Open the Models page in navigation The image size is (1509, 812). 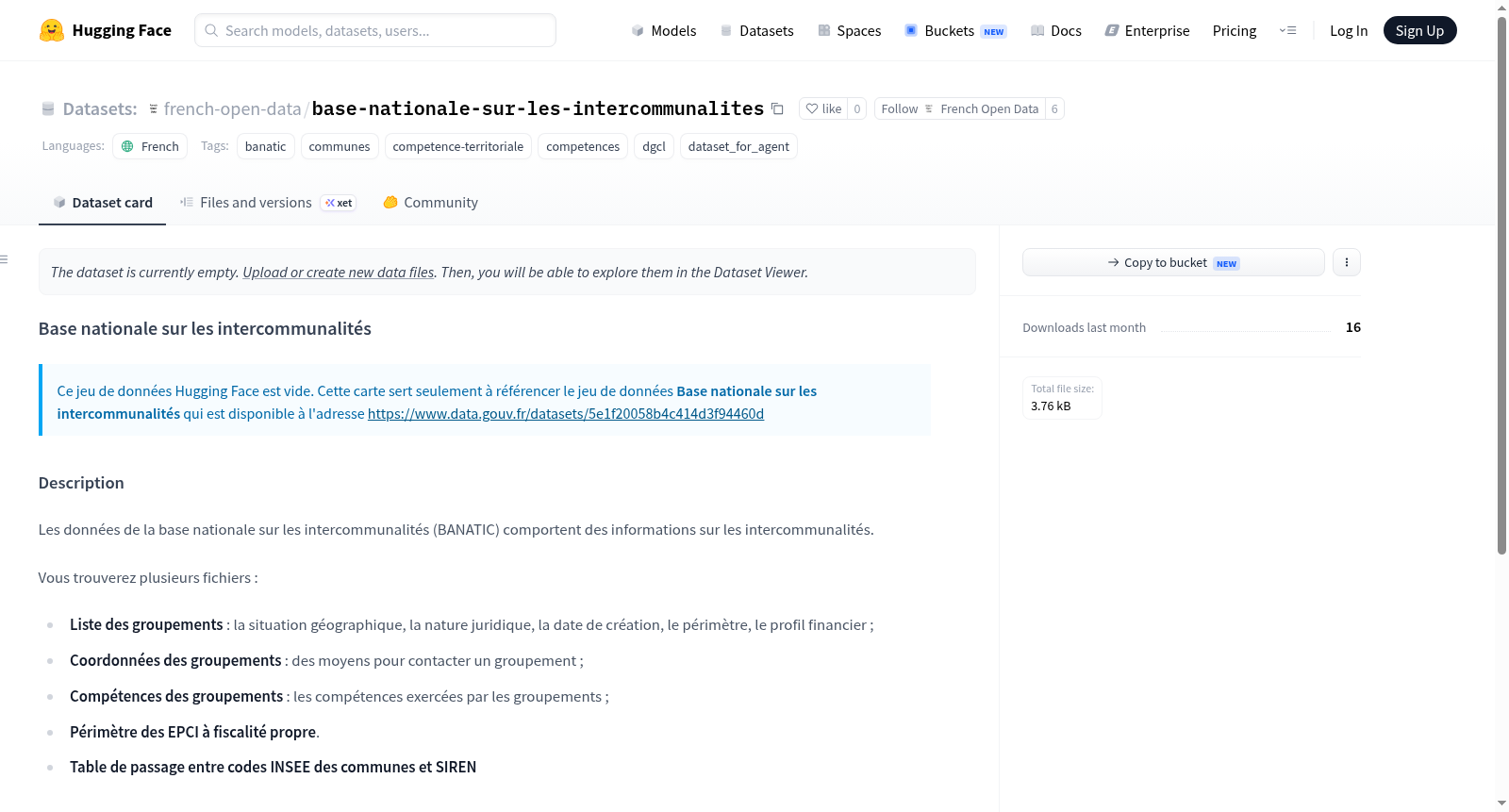pos(664,30)
